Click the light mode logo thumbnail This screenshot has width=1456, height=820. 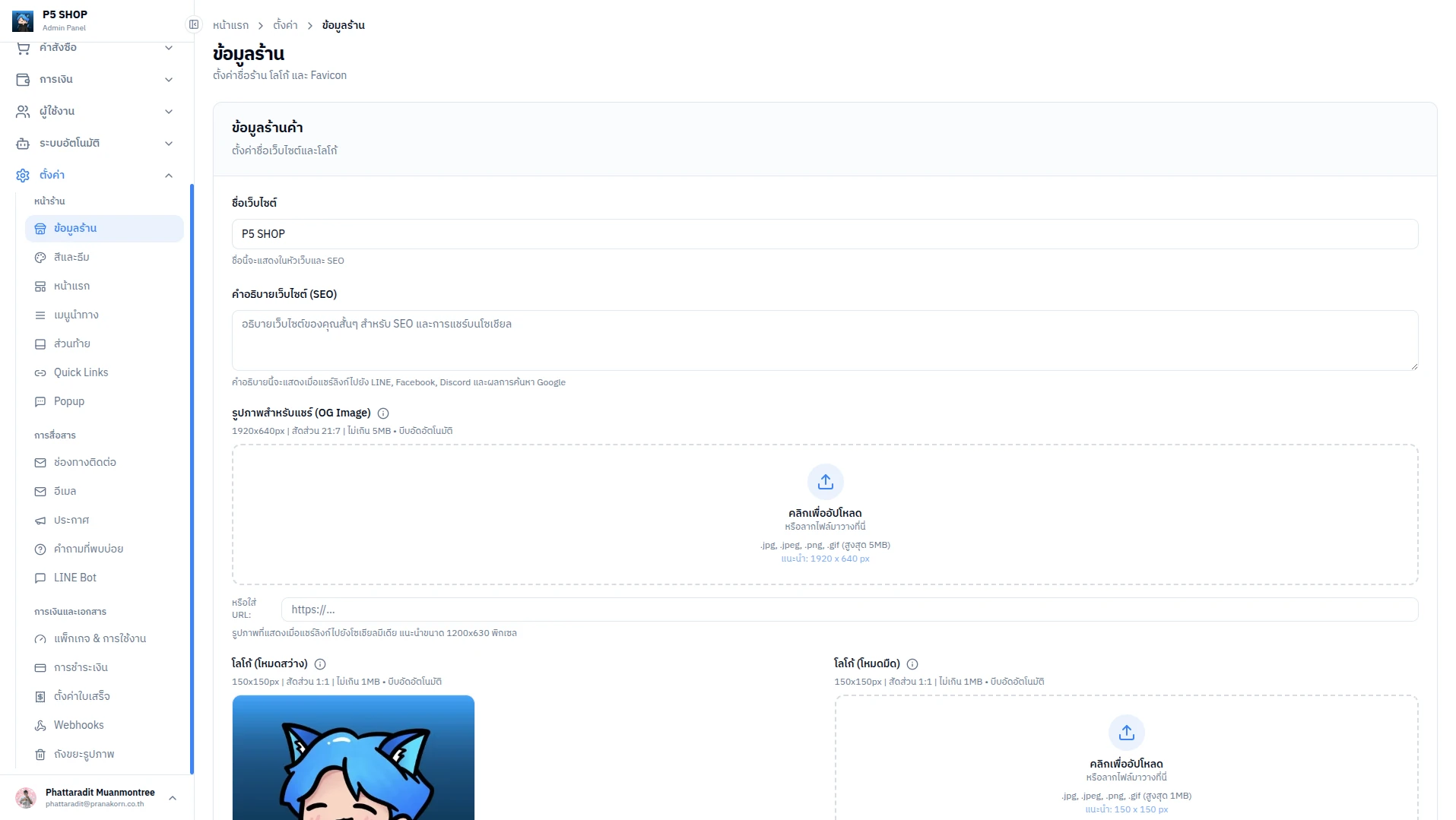pyautogui.click(x=354, y=758)
